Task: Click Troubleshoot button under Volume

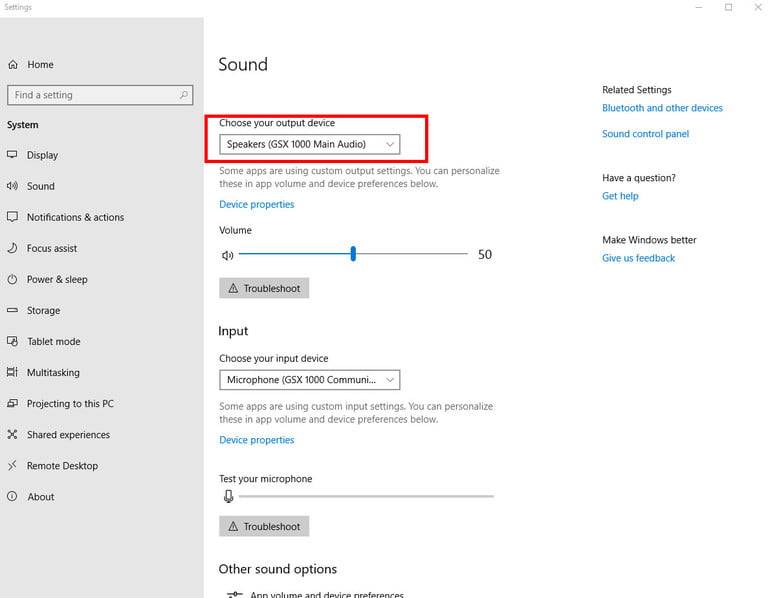Action: pyautogui.click(x=264, y=288)
